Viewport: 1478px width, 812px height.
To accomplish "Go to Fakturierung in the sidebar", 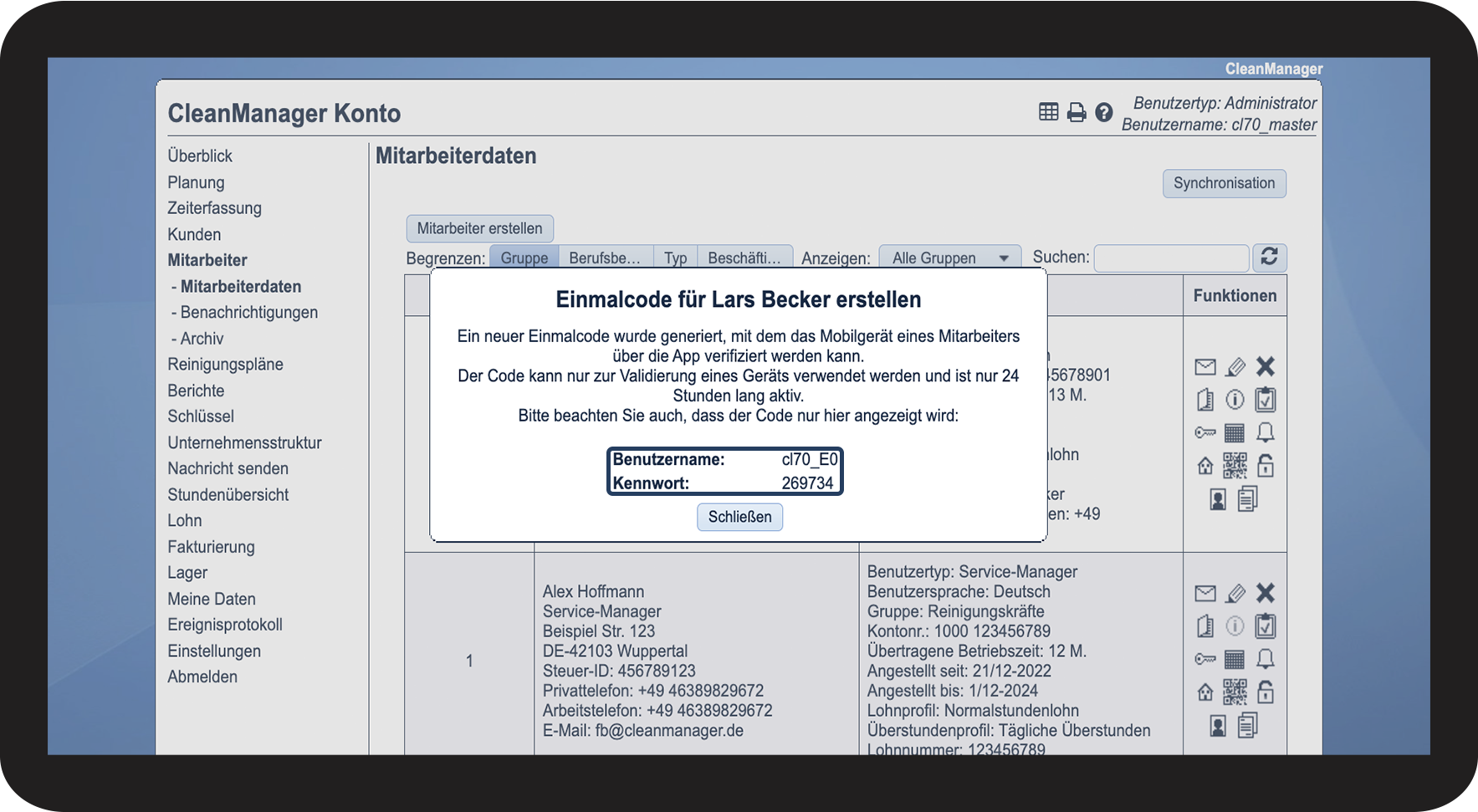I will click(x=211, y=547).
